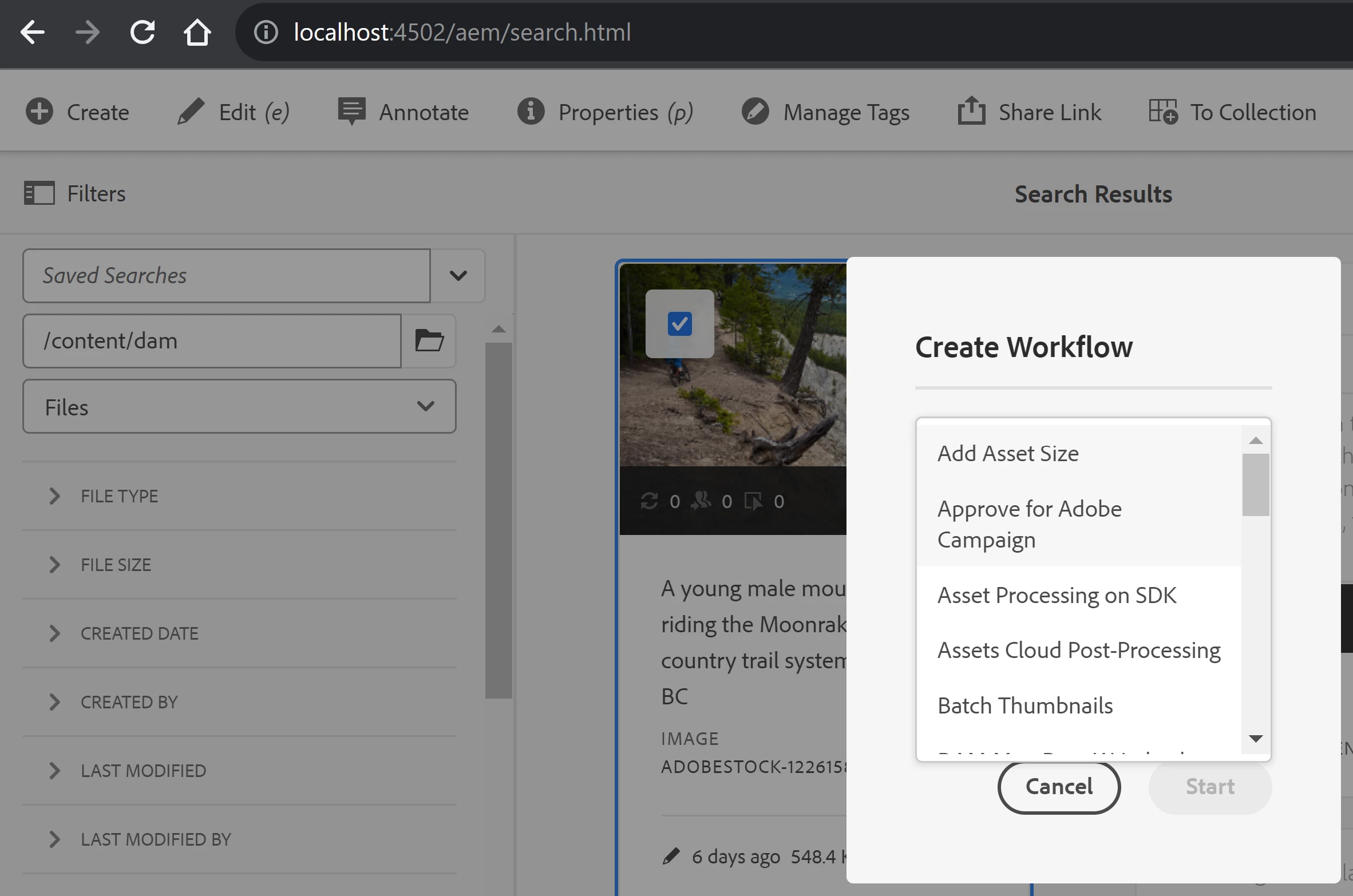Click the Create plus icon

click(x=39, y=112)
